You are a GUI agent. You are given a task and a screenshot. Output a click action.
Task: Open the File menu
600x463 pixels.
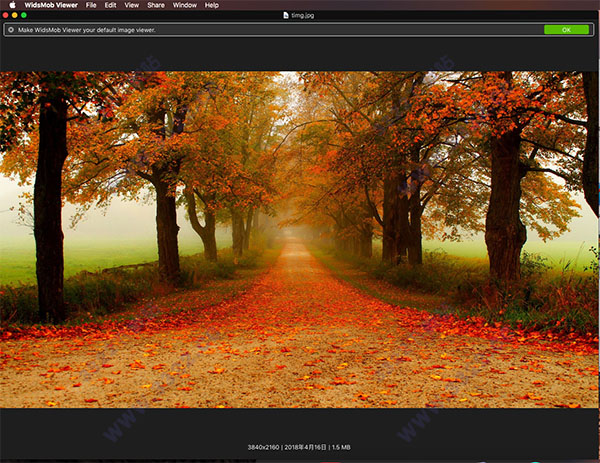point(91,5)
